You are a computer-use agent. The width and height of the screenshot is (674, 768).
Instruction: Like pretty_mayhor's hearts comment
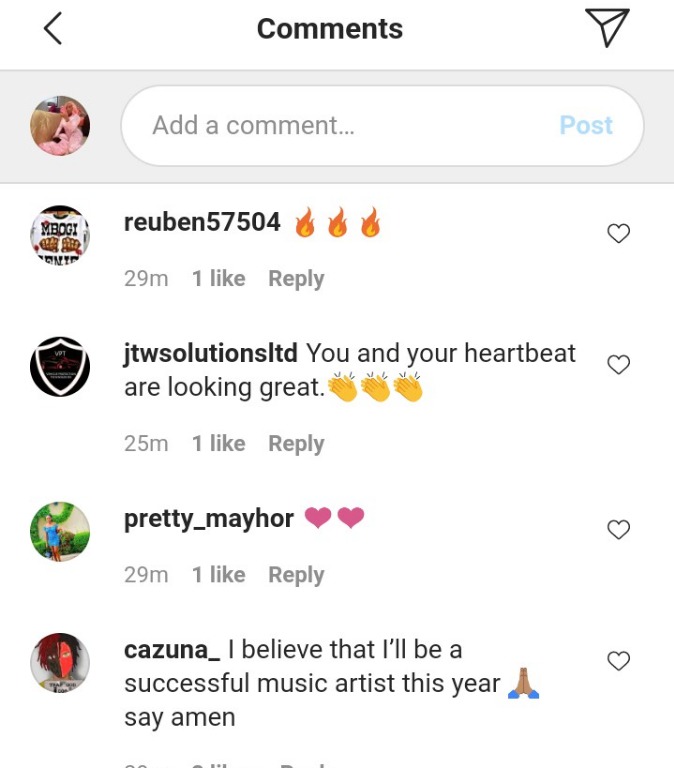[x=618, y=529]
